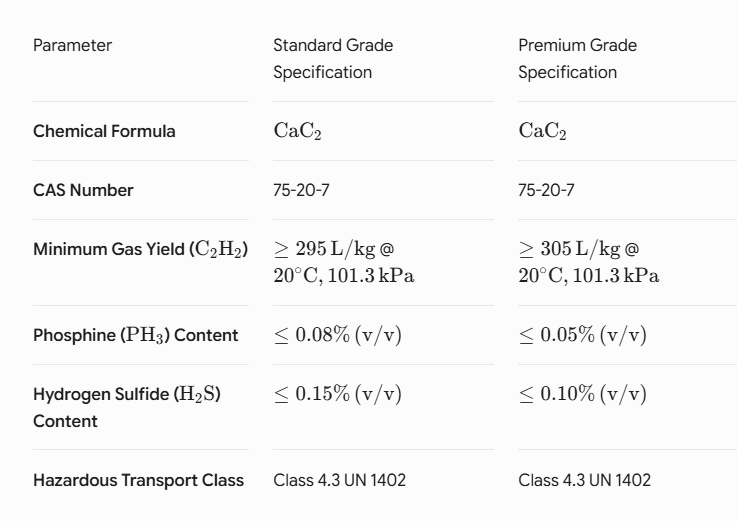The image size is (737, 521).
Task: Click the 0.10% hydrogen sulfide limit
Action: point(582,394)
